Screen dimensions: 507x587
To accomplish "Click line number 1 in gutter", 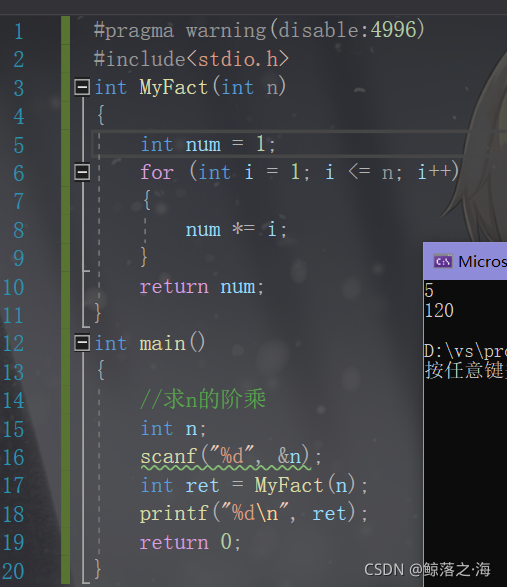I will 19,31.
